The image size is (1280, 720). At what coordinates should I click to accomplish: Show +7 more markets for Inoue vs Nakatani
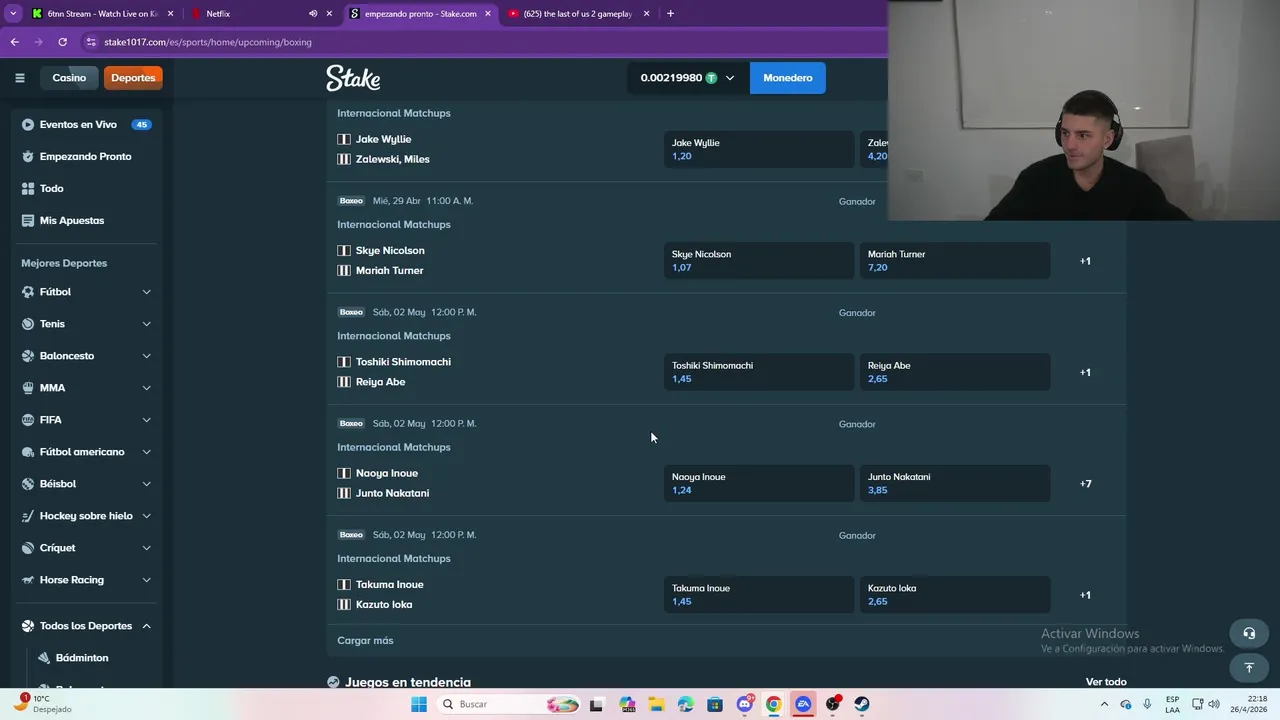1085,484
